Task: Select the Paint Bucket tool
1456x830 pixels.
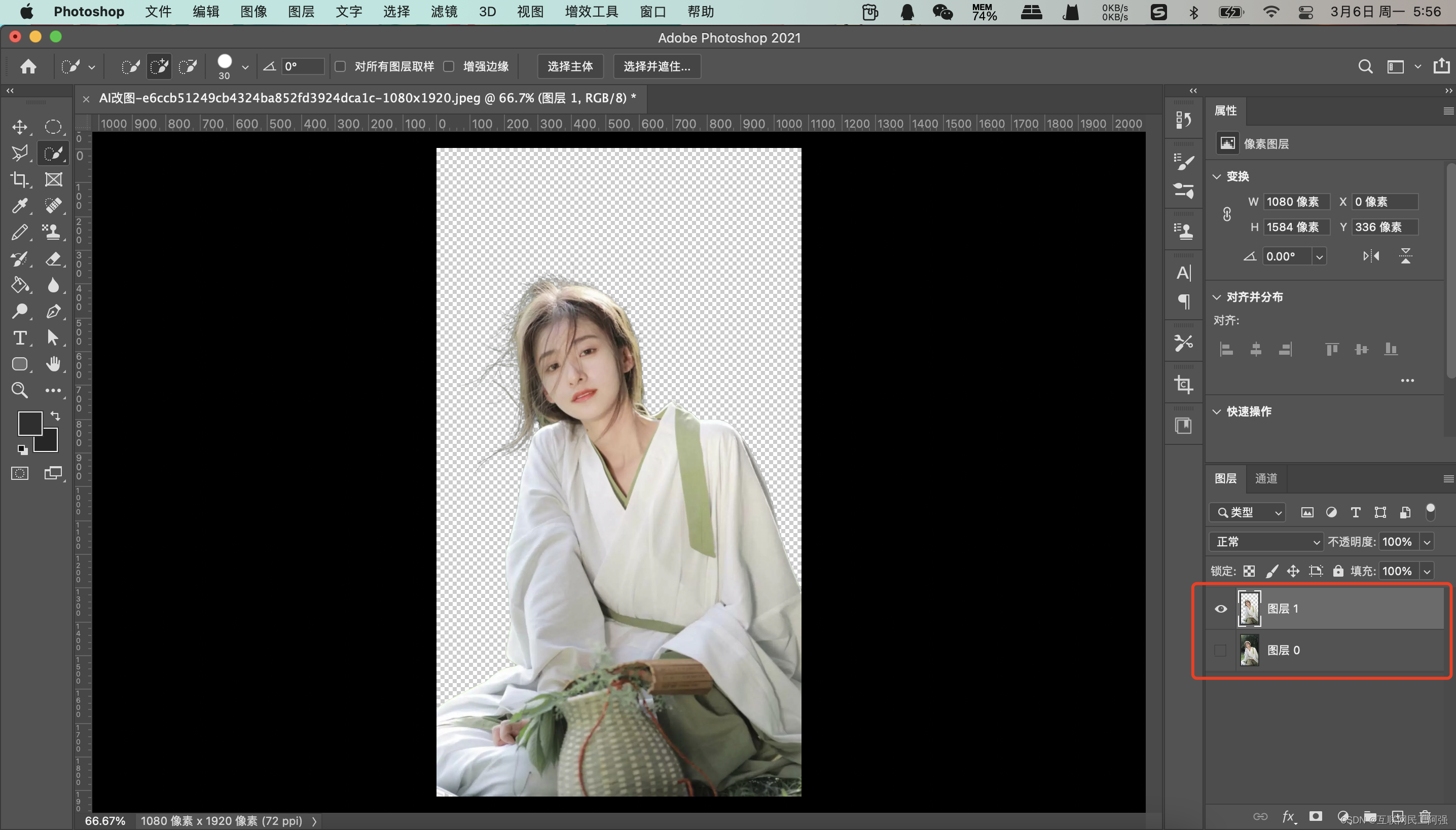Action: pyautogui.click(x=20, y=285)
